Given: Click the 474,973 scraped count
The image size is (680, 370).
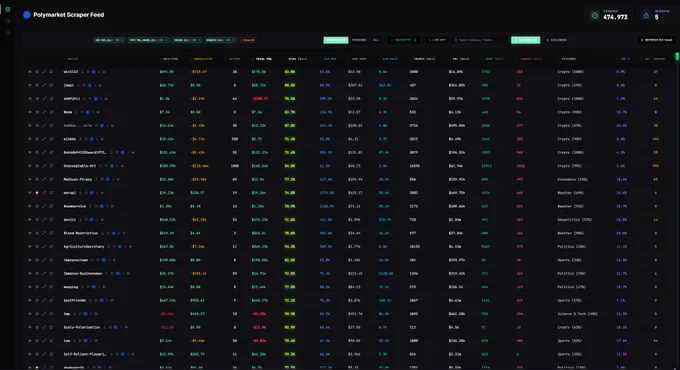Looking at the screenshot, I should tap(615, 17).
